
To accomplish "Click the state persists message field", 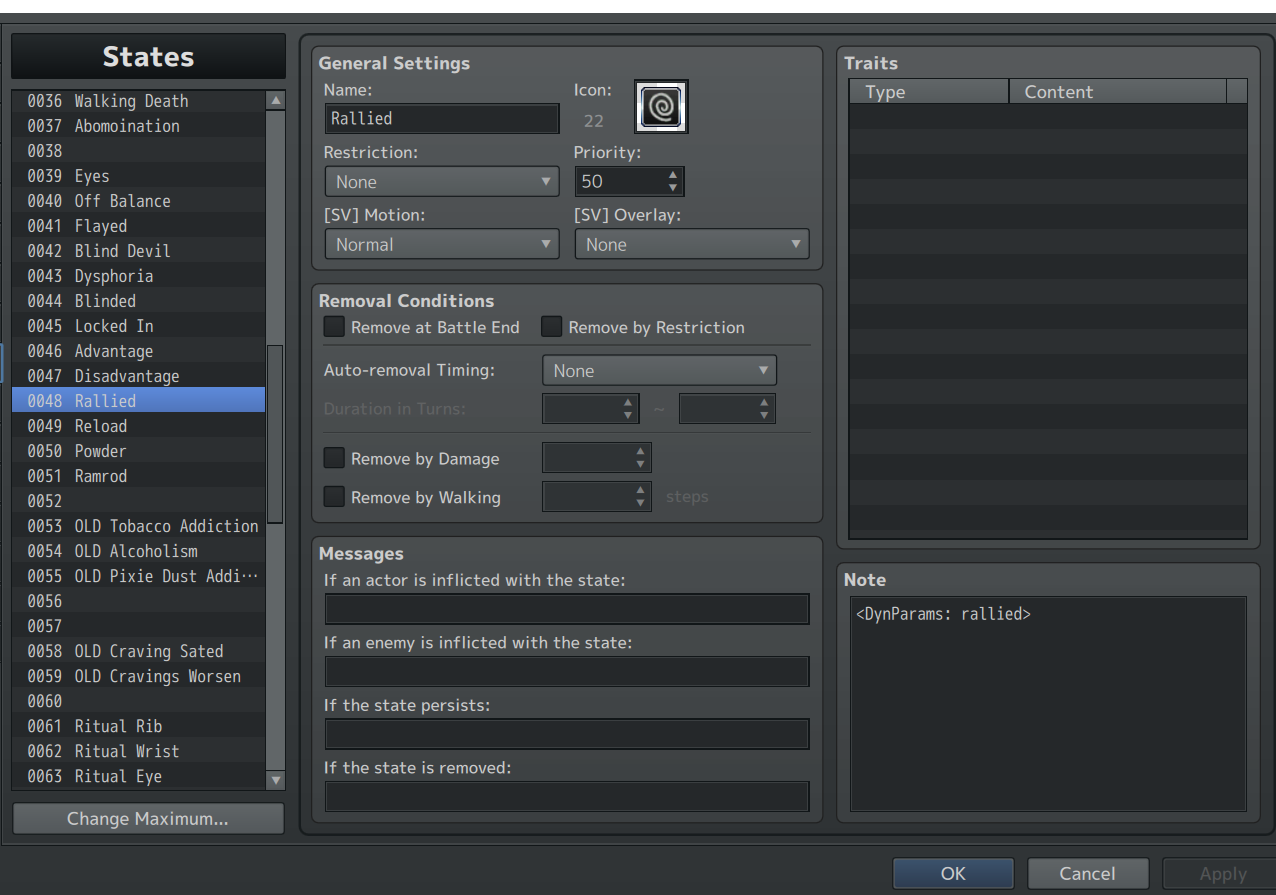I will [567, 734].
